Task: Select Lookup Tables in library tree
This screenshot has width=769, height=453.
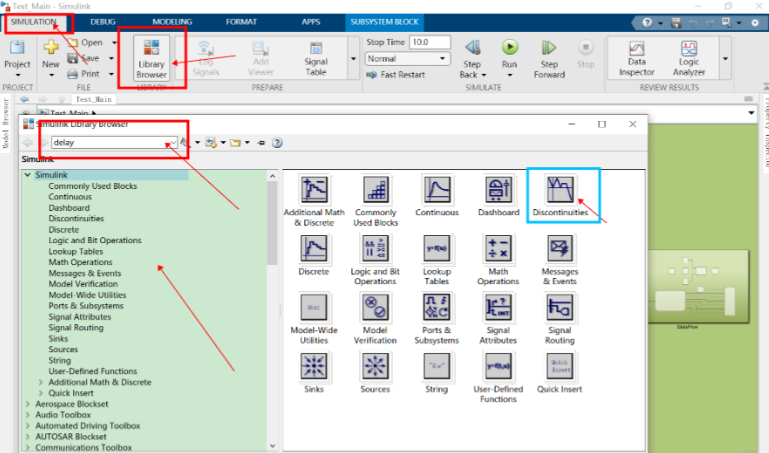Action: point(77,251)
